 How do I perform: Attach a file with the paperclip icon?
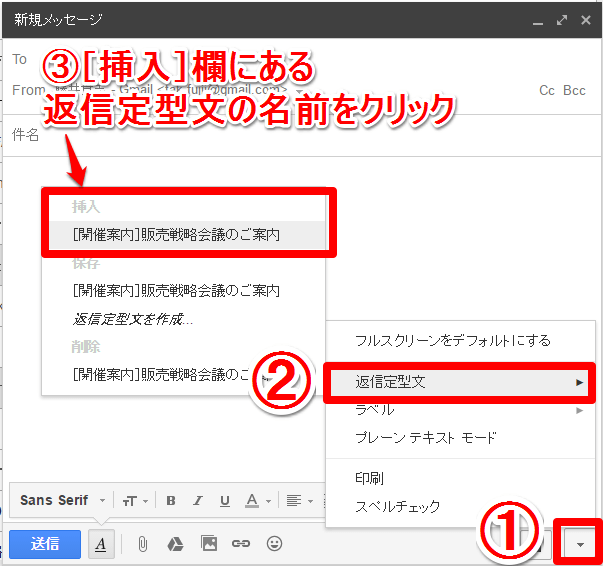pos(142,544)
